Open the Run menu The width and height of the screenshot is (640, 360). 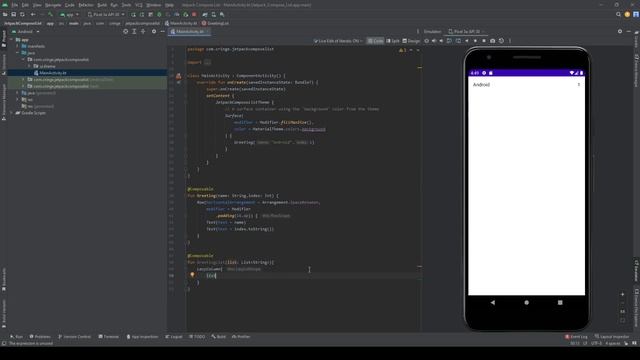pos(114,5)
